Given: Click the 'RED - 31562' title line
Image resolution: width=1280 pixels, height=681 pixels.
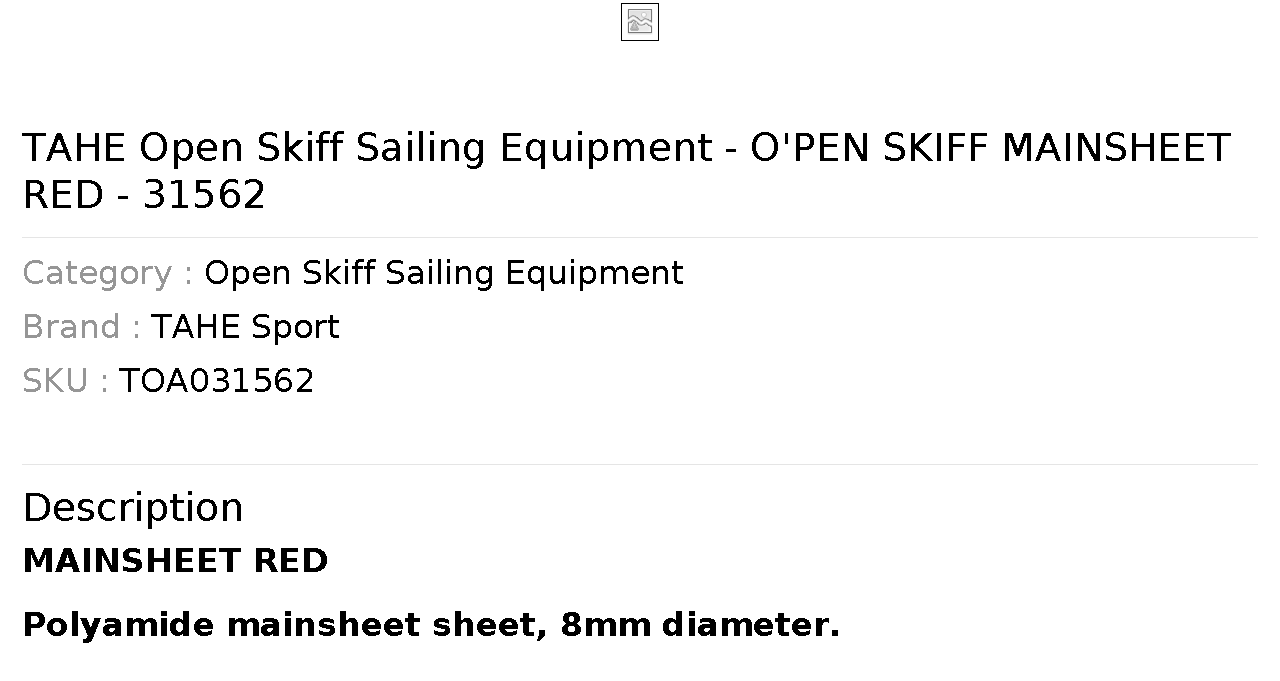Looking at the screenshot, I should 144,194.
